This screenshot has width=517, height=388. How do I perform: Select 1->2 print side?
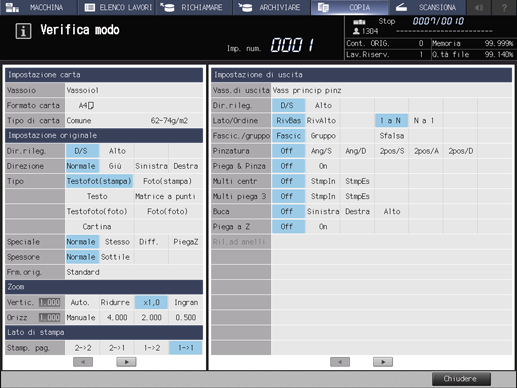pyautogui.click(x=152, y=348)
